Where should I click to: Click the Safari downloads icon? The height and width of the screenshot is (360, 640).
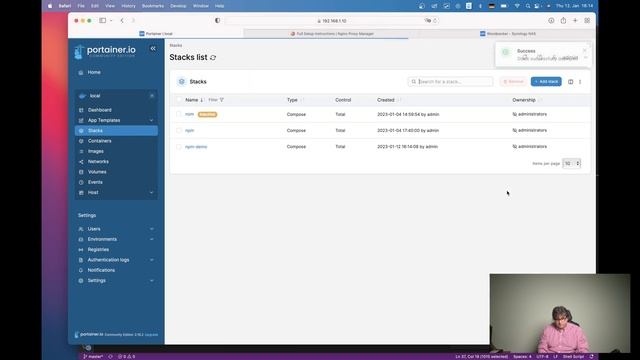tap(551, 20)
